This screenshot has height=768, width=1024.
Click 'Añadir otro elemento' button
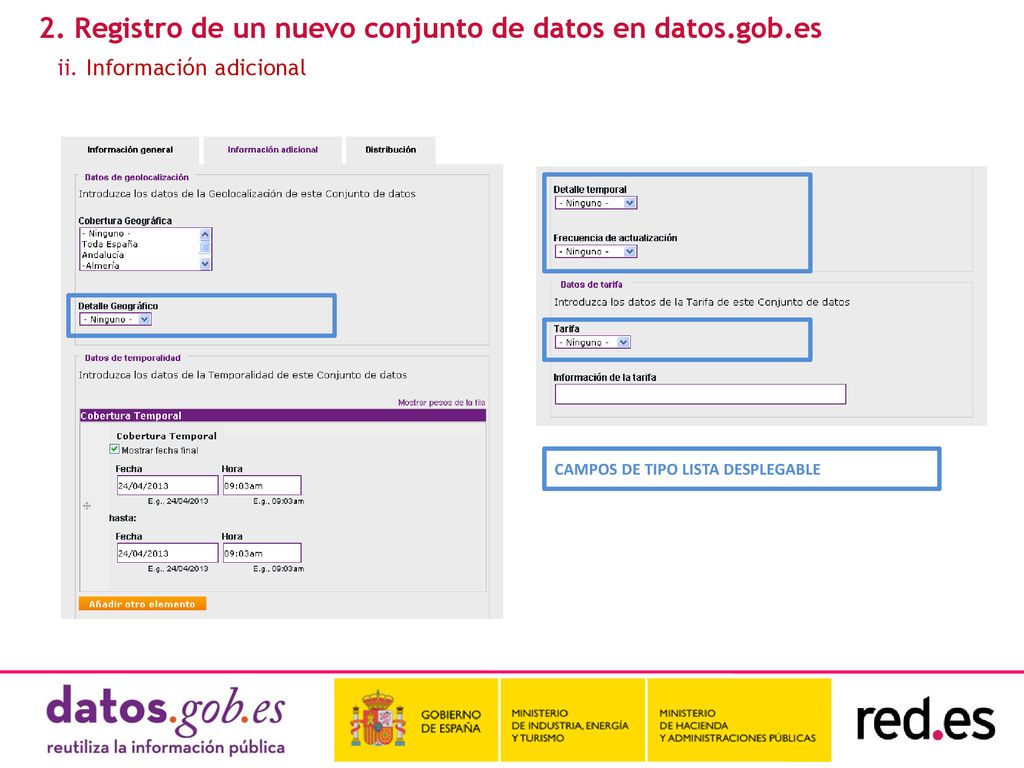click(142, 603)
